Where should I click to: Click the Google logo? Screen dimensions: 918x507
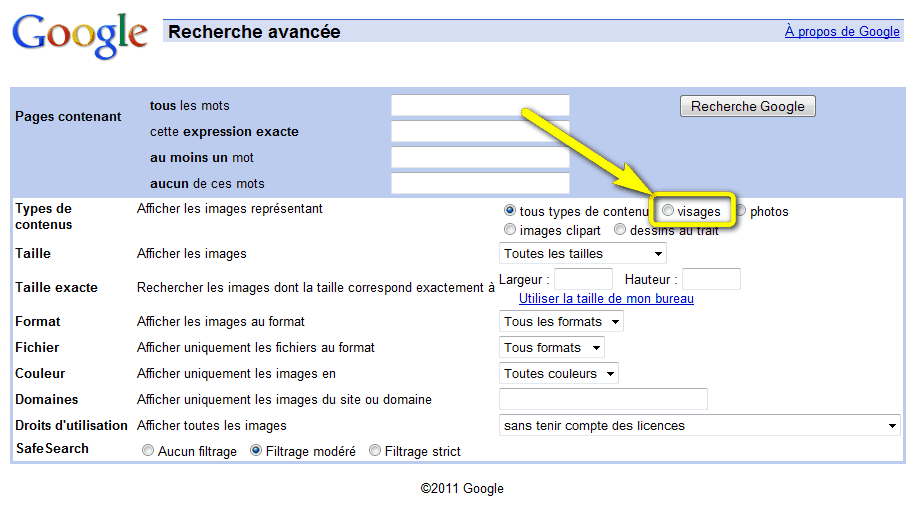click(x=80, y=35)
